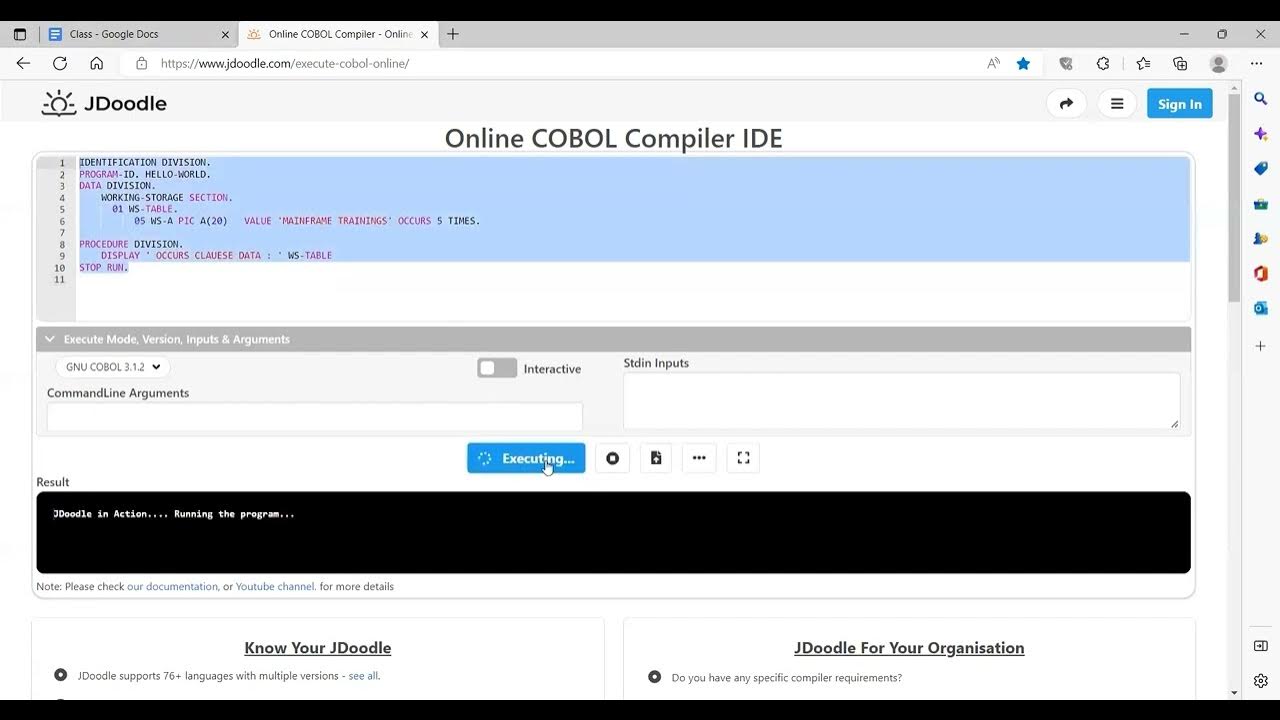Open the tab actions menu icon

[20, 34]
